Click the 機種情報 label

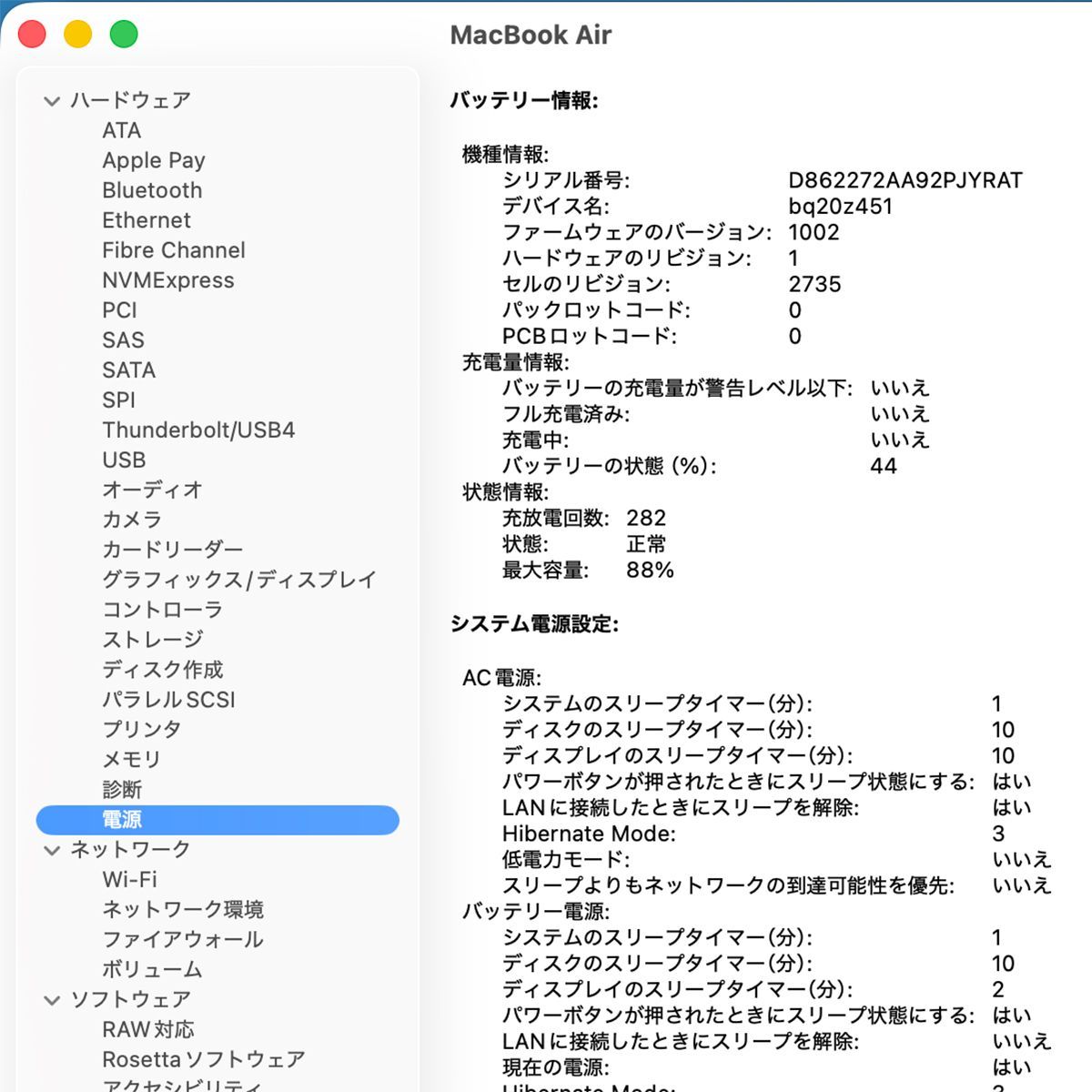pos(506,155)
